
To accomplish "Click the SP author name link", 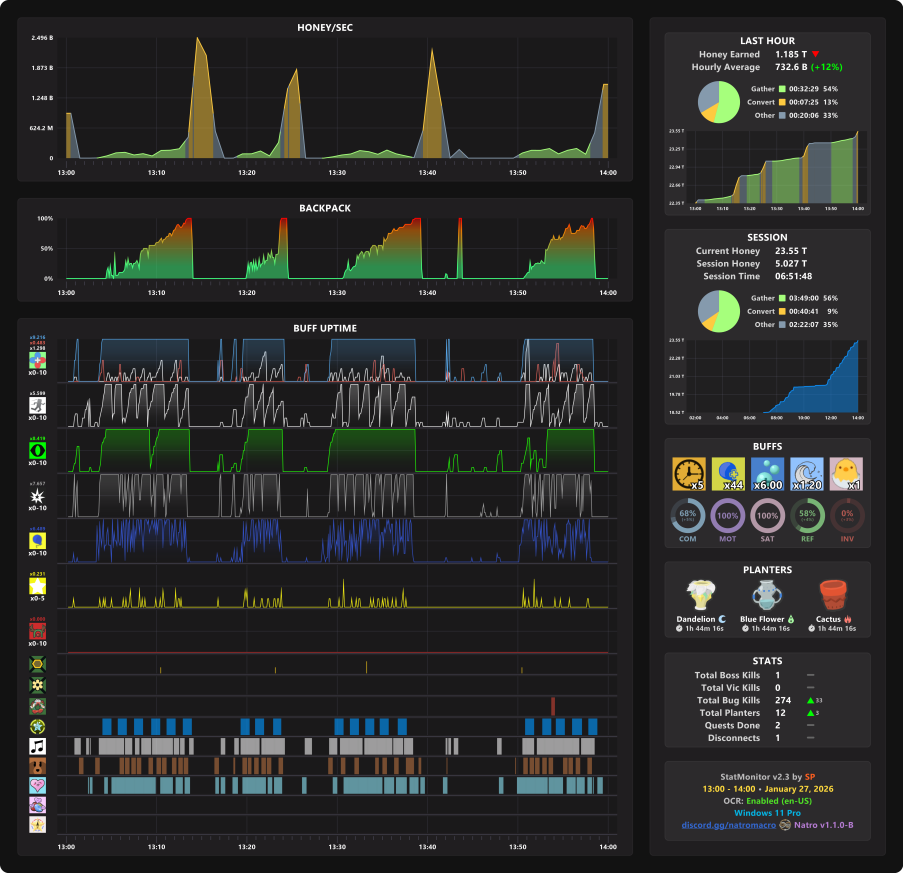I will [810, 777].
